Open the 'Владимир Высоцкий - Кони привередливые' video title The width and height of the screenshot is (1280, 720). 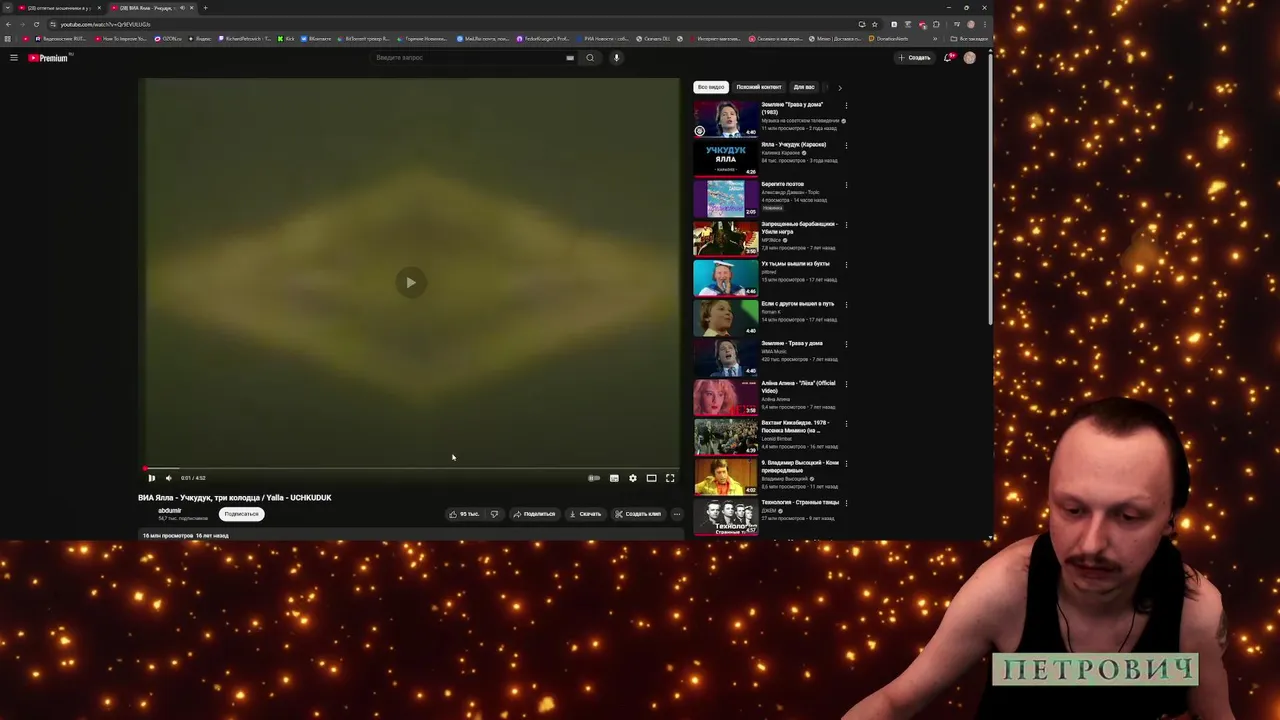point(799,466)
